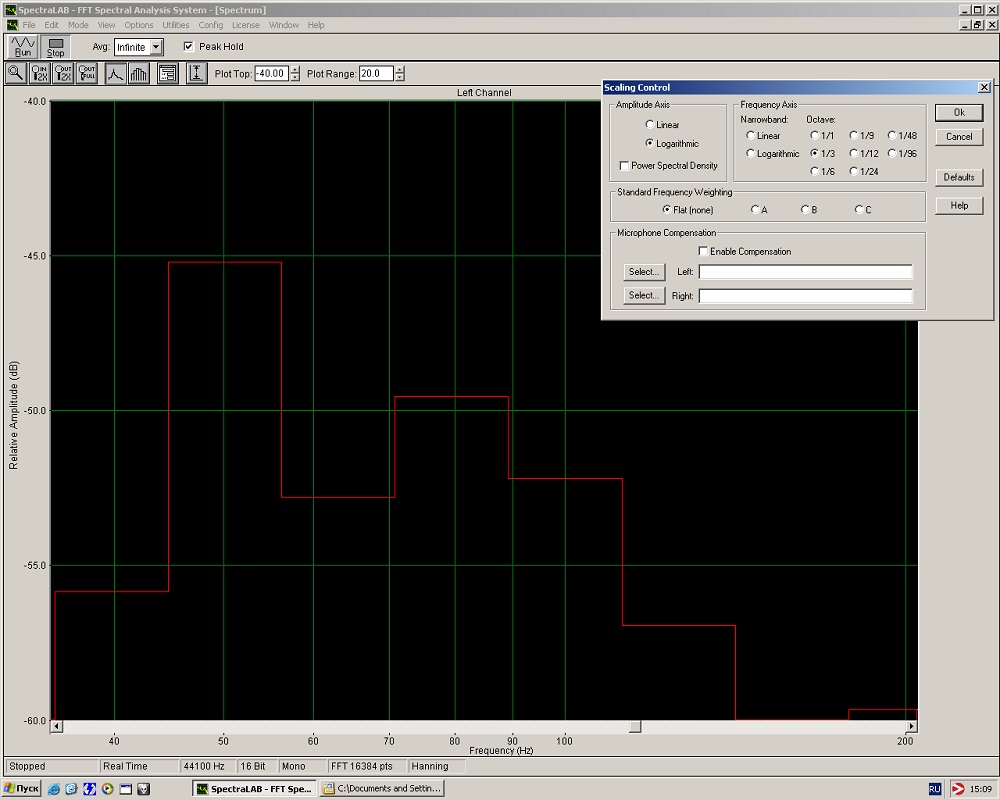
Task: Click the Run analyzer button
Action: [x=23, y=47]
